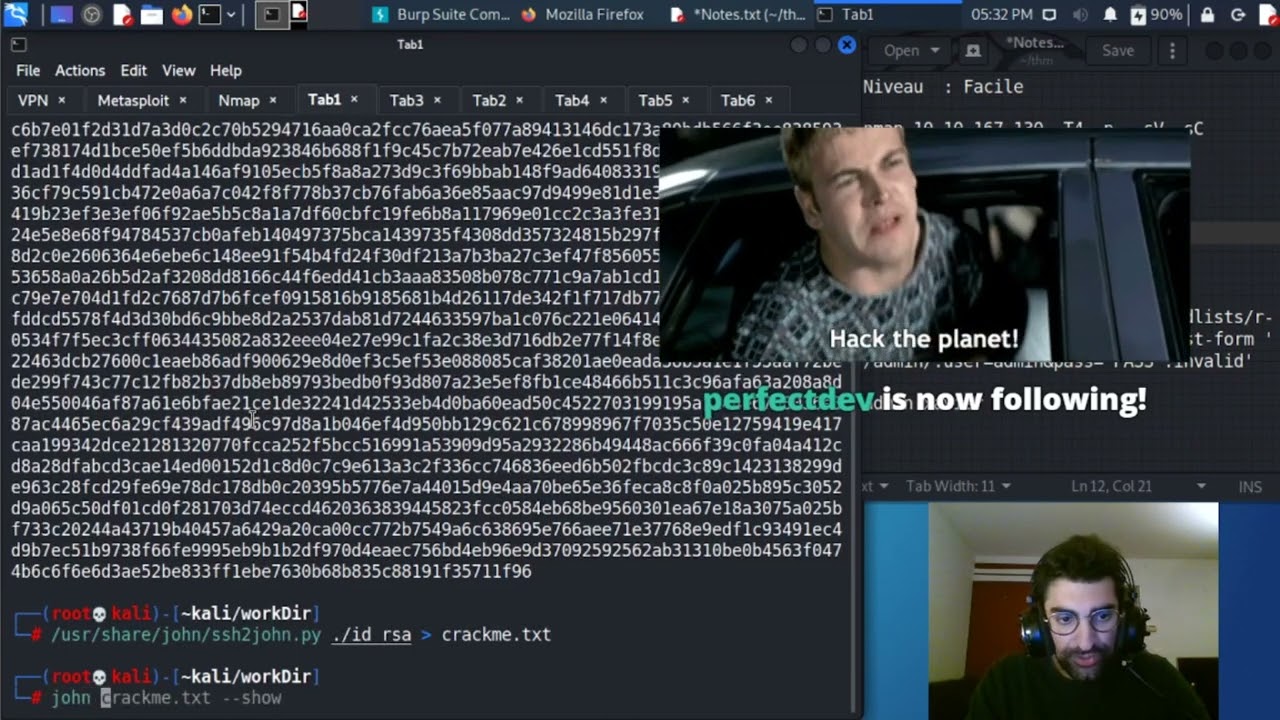
Task: Close the Tab2 terminal tab
Action: point(520,100)
